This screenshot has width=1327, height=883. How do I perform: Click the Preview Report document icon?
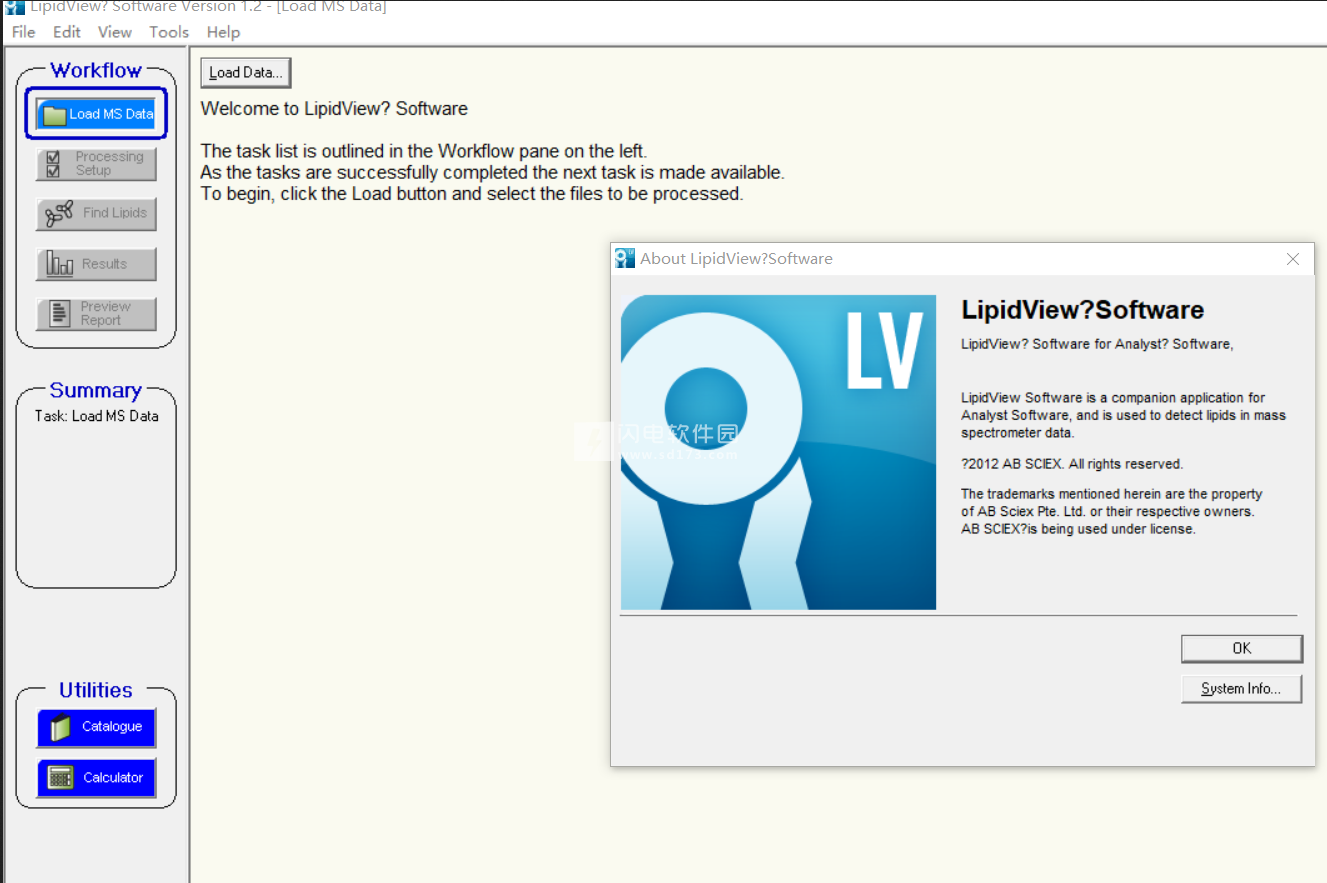click(60, 314)
